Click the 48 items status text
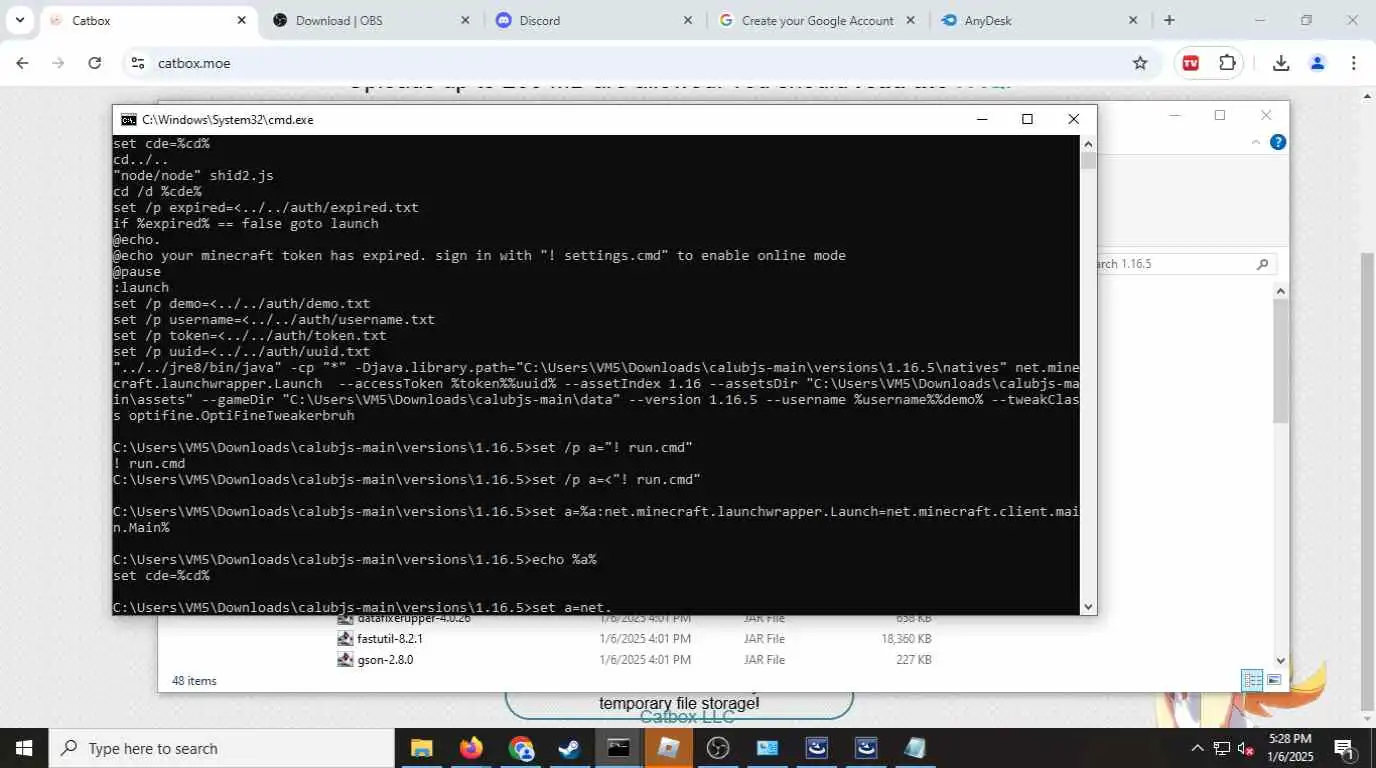This screenshot has height=768, width=1376. [x=194, y=680]
